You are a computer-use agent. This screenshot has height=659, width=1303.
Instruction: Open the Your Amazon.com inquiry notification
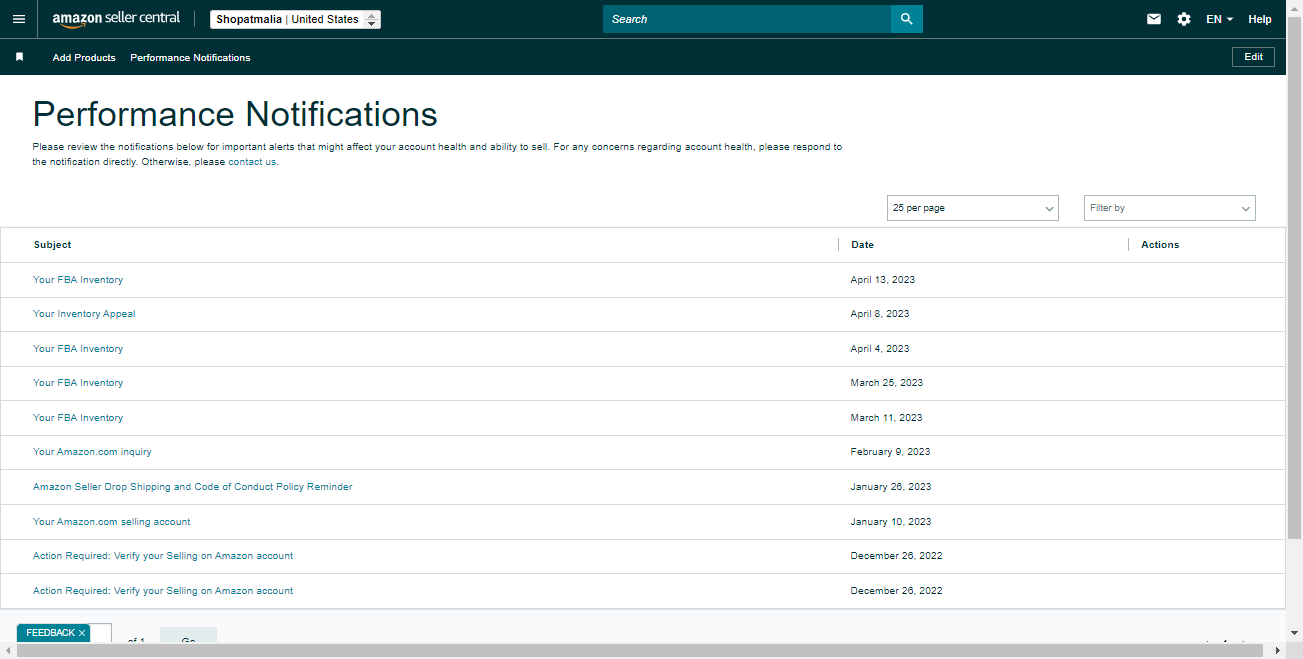tap(92, 452)
